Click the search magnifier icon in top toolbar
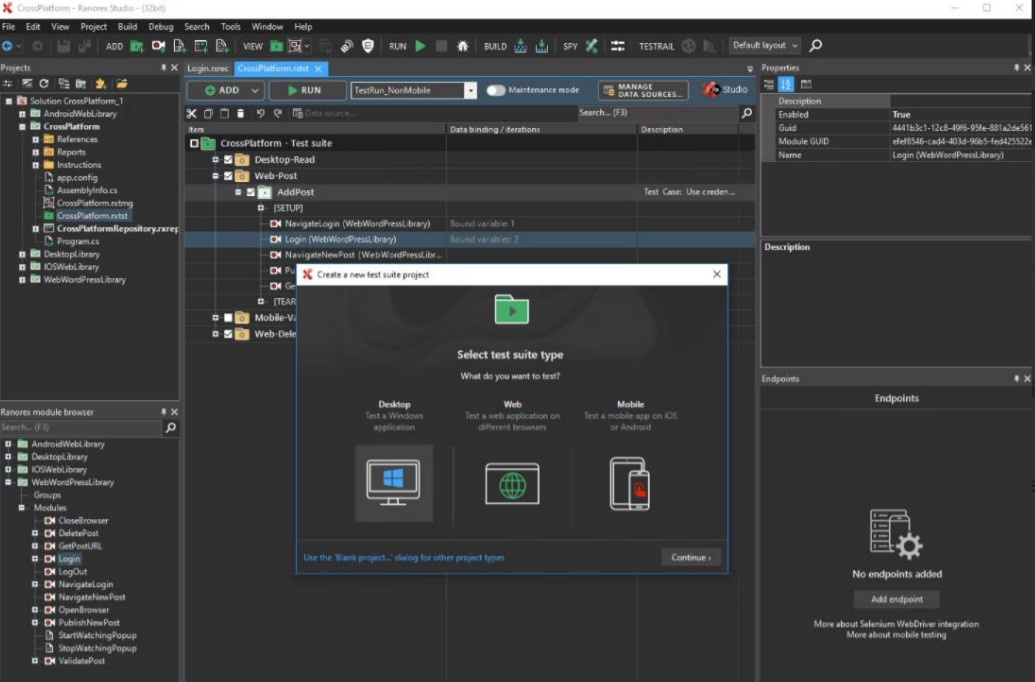 pos(816,46)
